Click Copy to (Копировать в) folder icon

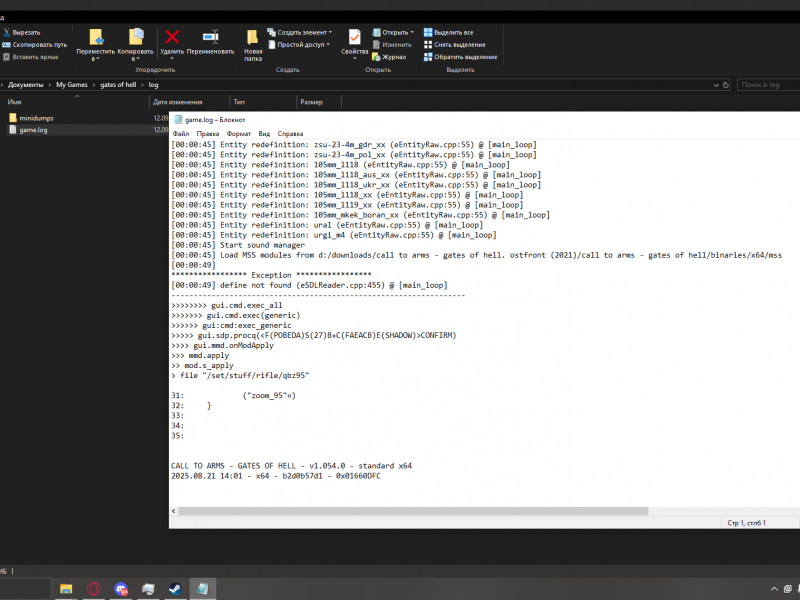tap(136, 37)
